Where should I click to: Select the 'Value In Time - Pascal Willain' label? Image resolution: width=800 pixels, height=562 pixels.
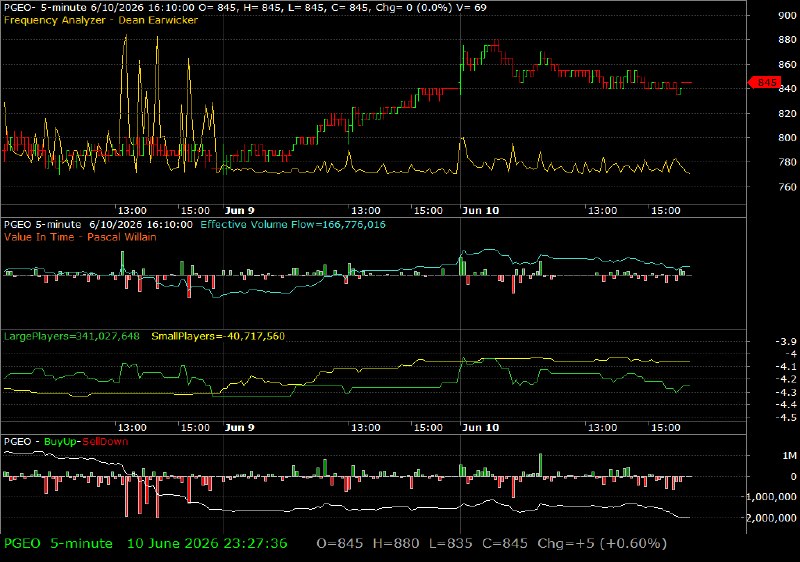click(x=80, y=237)
